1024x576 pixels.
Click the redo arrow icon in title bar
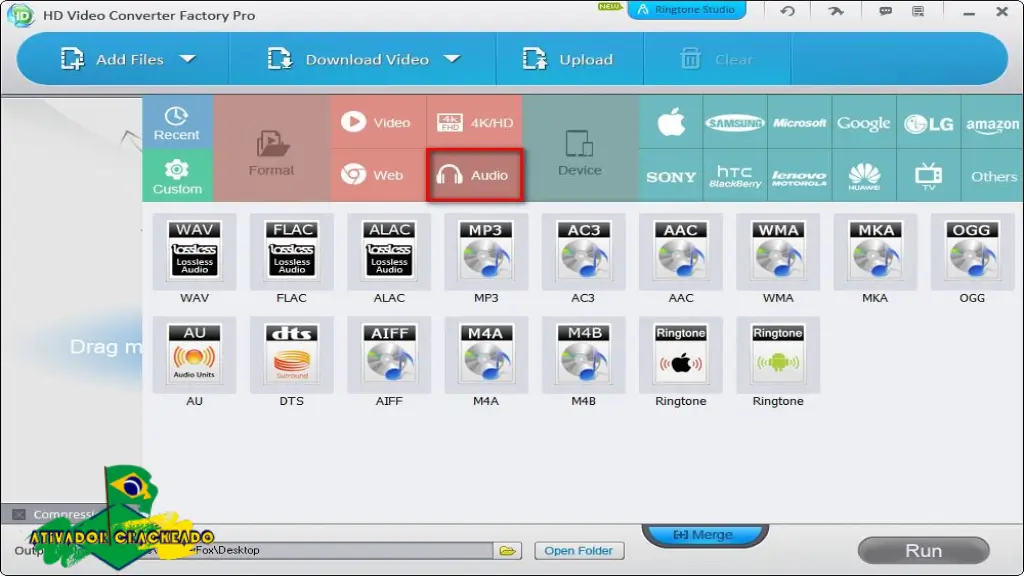836,11
